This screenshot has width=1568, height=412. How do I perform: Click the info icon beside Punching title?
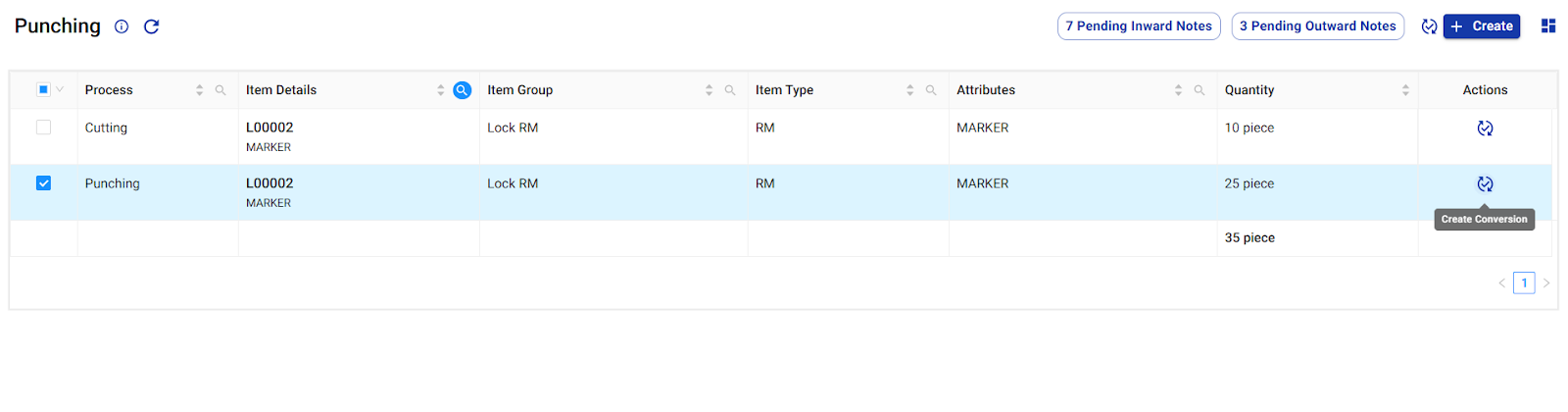click(122, 26)
